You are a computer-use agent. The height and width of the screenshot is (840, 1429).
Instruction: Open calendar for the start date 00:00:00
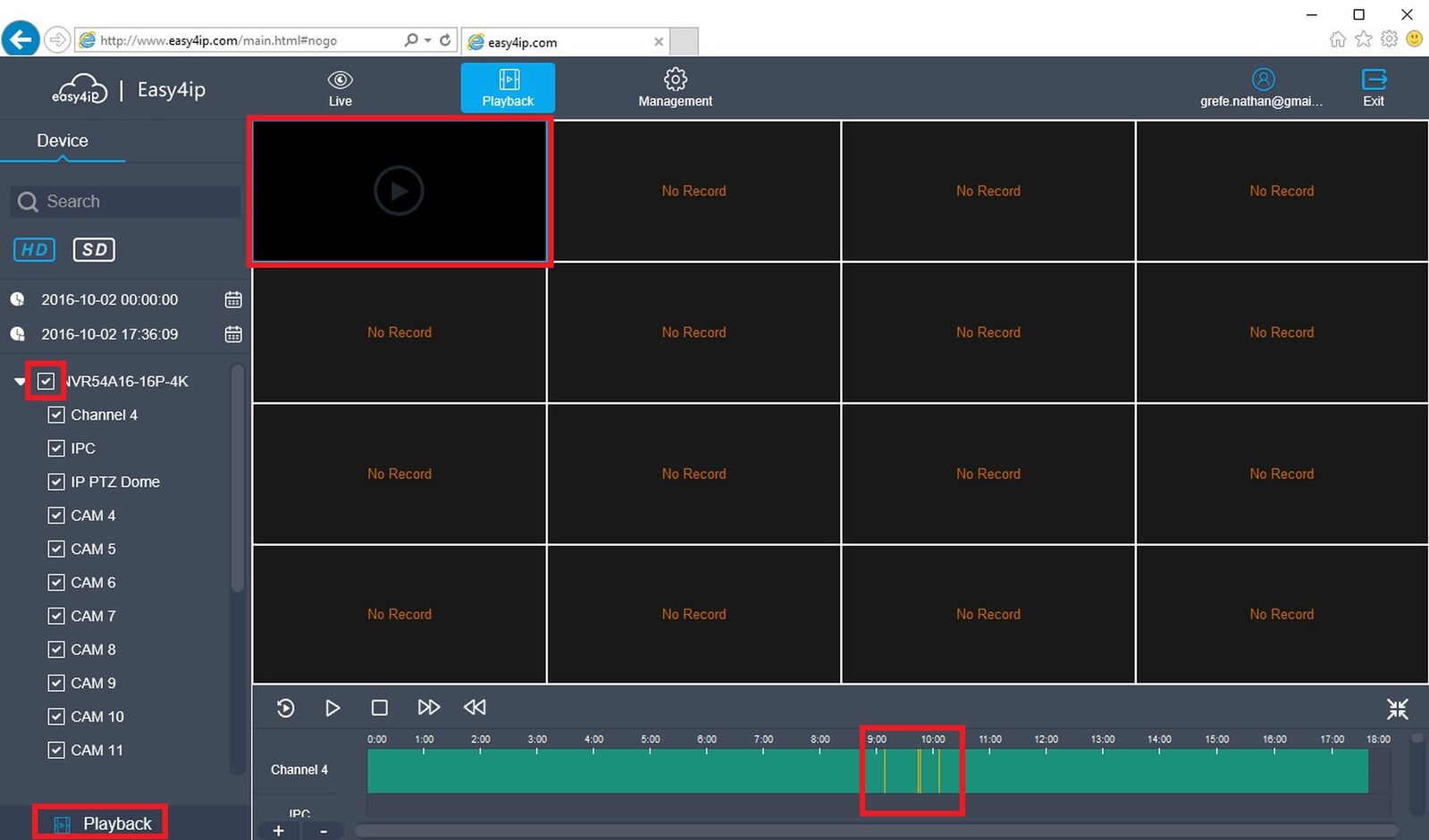[x=233, y=300]
